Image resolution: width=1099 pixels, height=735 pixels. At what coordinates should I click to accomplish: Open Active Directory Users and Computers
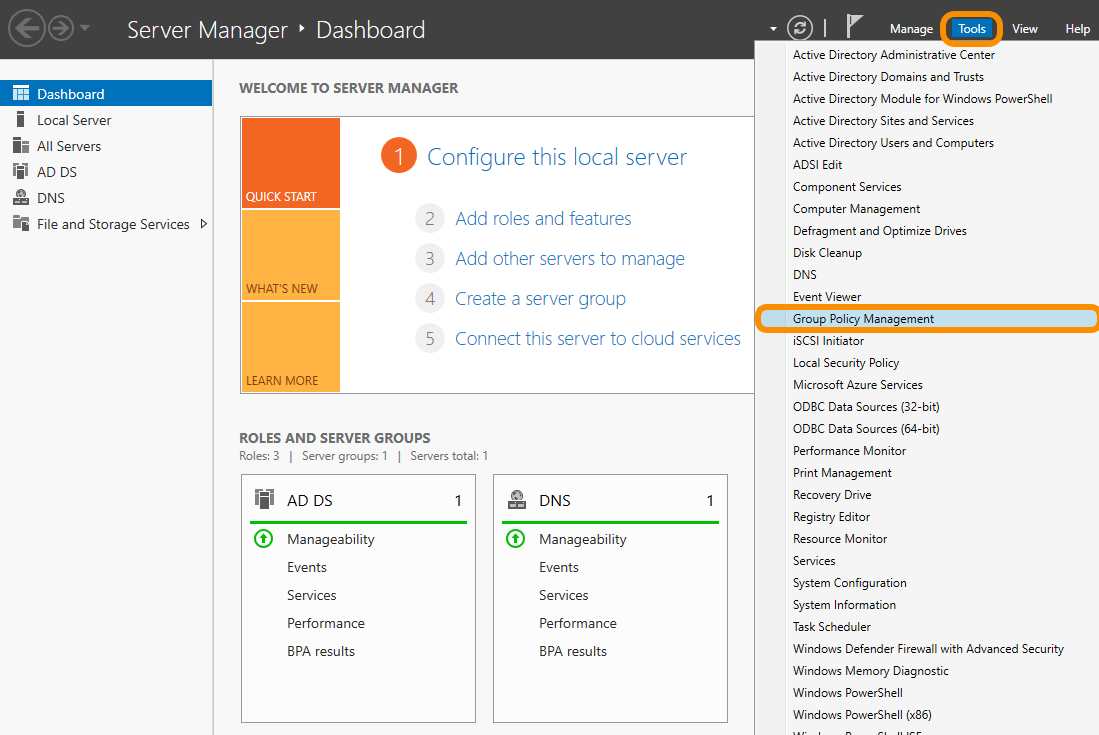point(893,142)
